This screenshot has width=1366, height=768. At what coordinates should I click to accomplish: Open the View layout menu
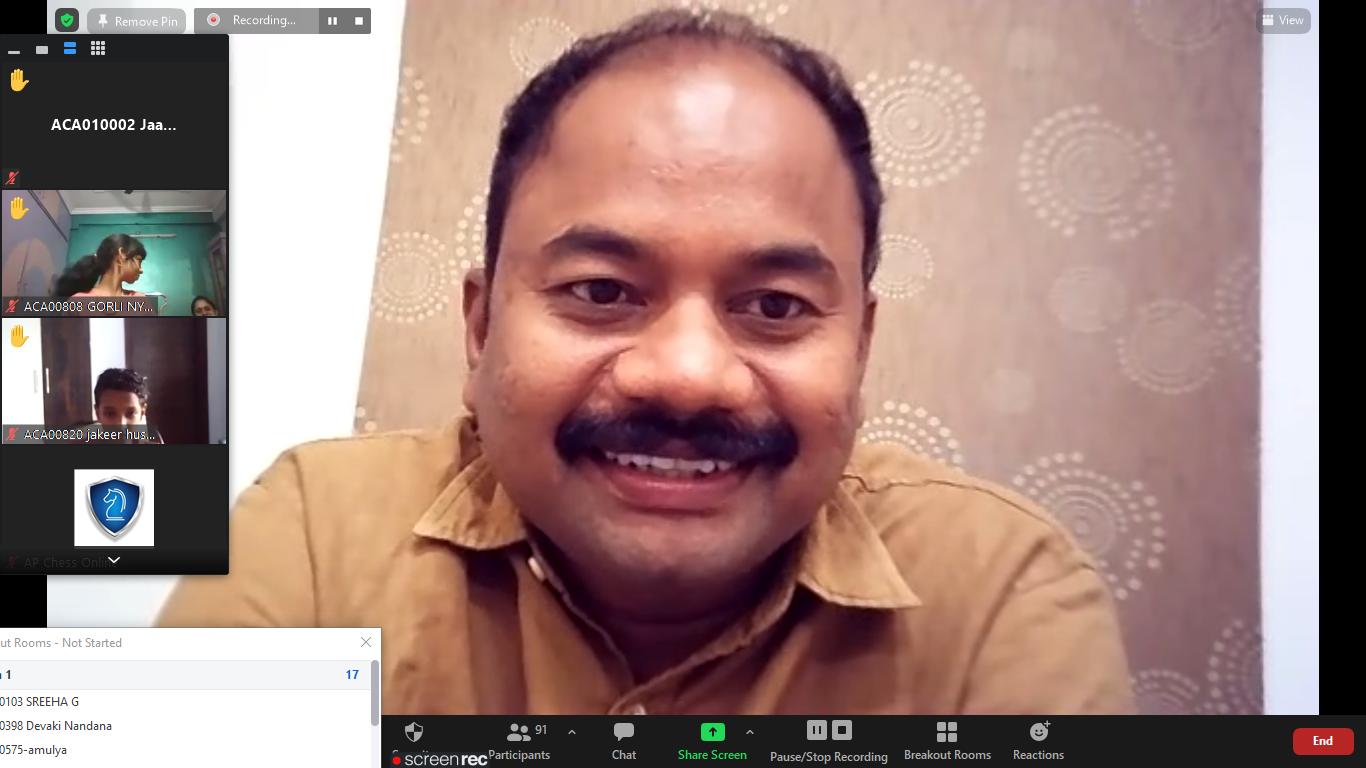1283,20
